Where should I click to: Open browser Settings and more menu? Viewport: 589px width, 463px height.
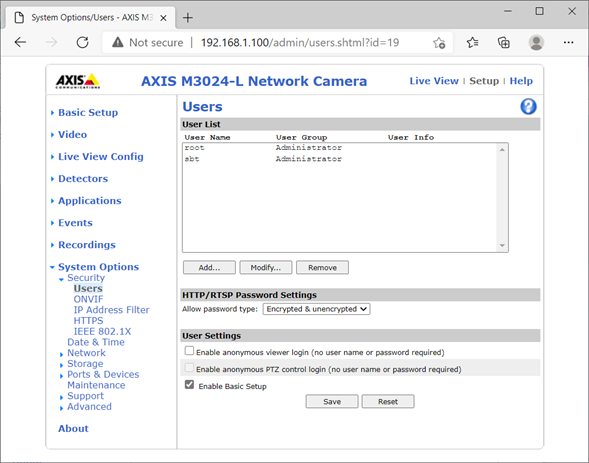[568, 42]
